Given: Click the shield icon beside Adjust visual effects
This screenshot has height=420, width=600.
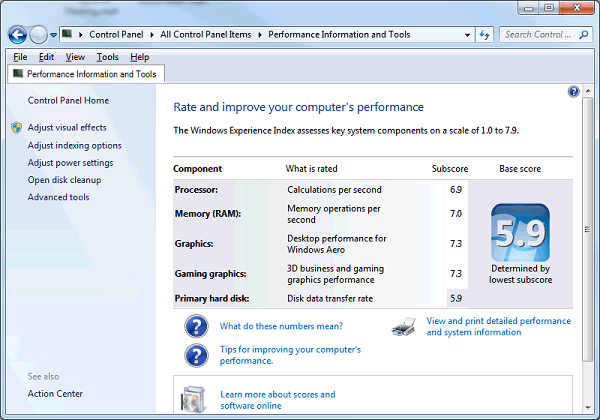Looking at the screenshot, I should [16, 127].
